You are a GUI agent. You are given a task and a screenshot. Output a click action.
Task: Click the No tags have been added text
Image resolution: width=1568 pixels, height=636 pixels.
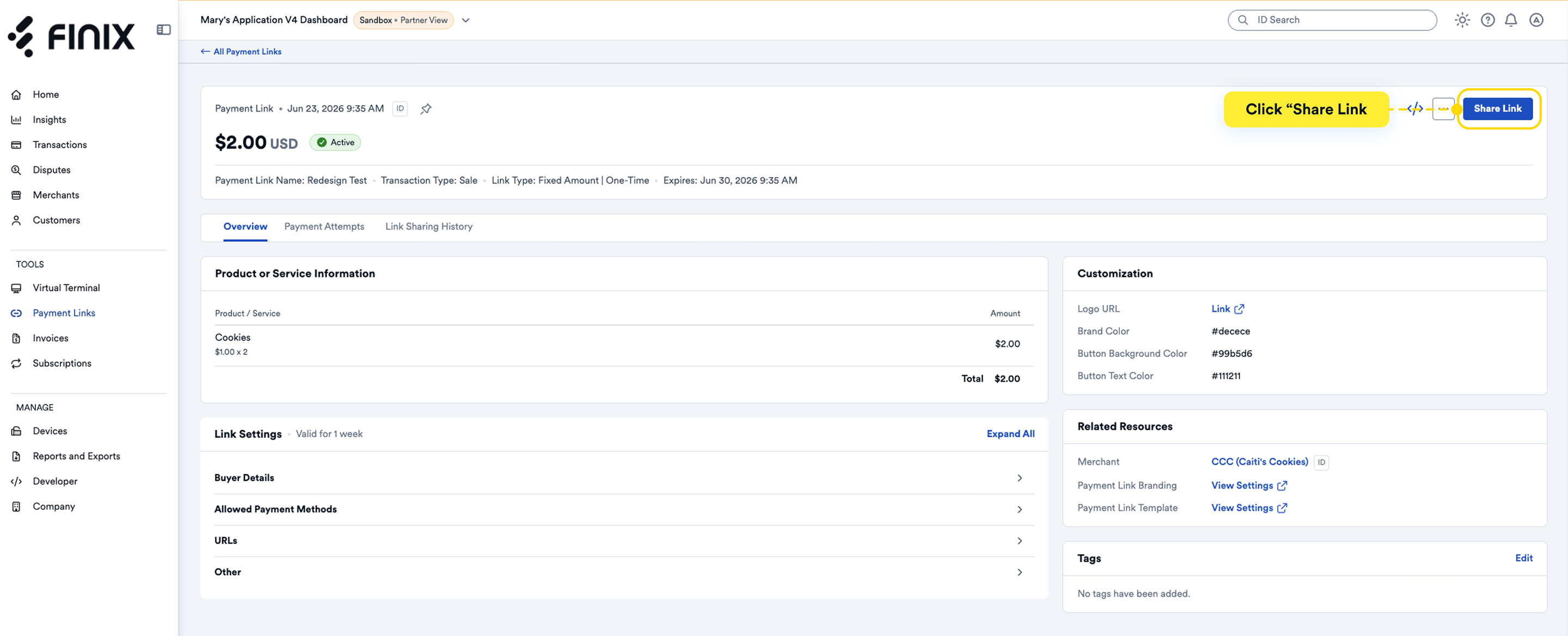click(x=1134, y=594)
